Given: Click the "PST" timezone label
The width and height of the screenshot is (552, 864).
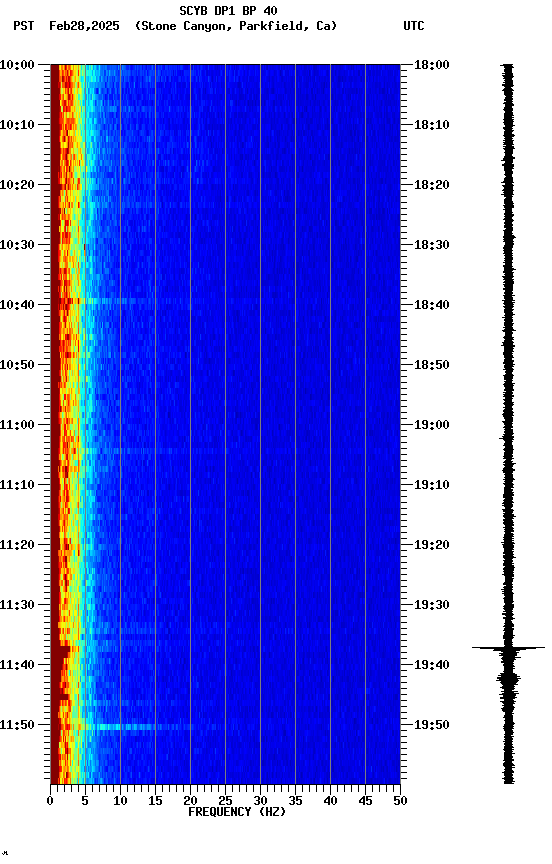Looking at the screenshot, I should (x=24, y=26).
